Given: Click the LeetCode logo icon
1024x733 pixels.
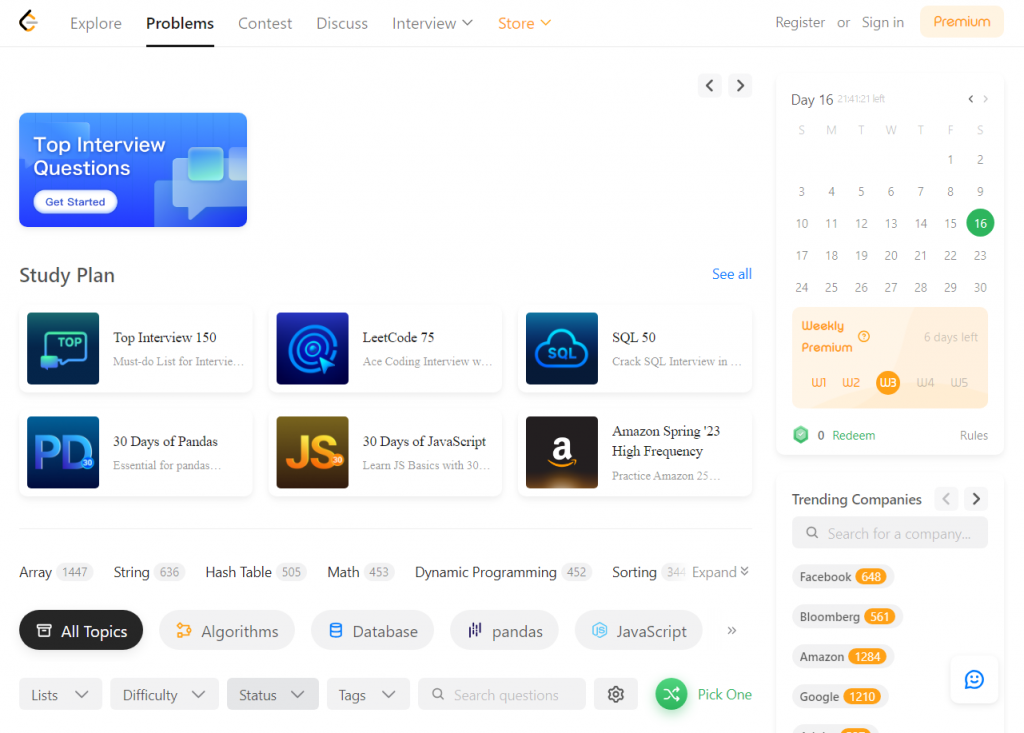Looking at the screenshot, I should click(x=28, y=22).
